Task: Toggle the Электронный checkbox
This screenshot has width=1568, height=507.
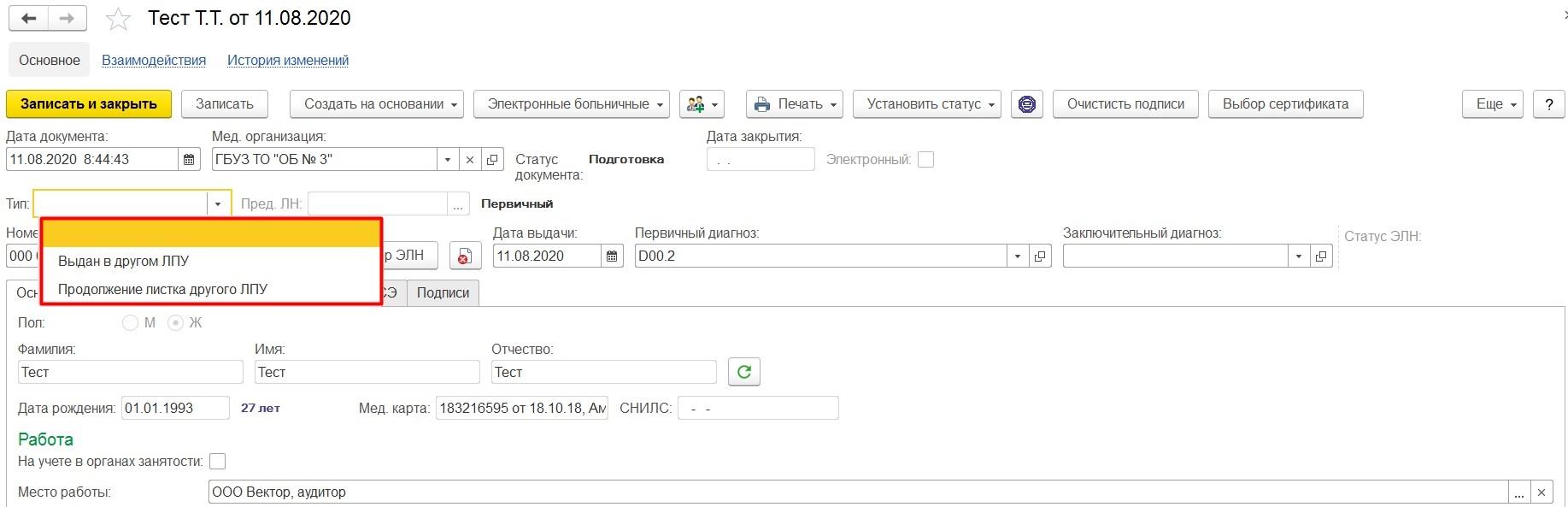Action: point(925,160)
